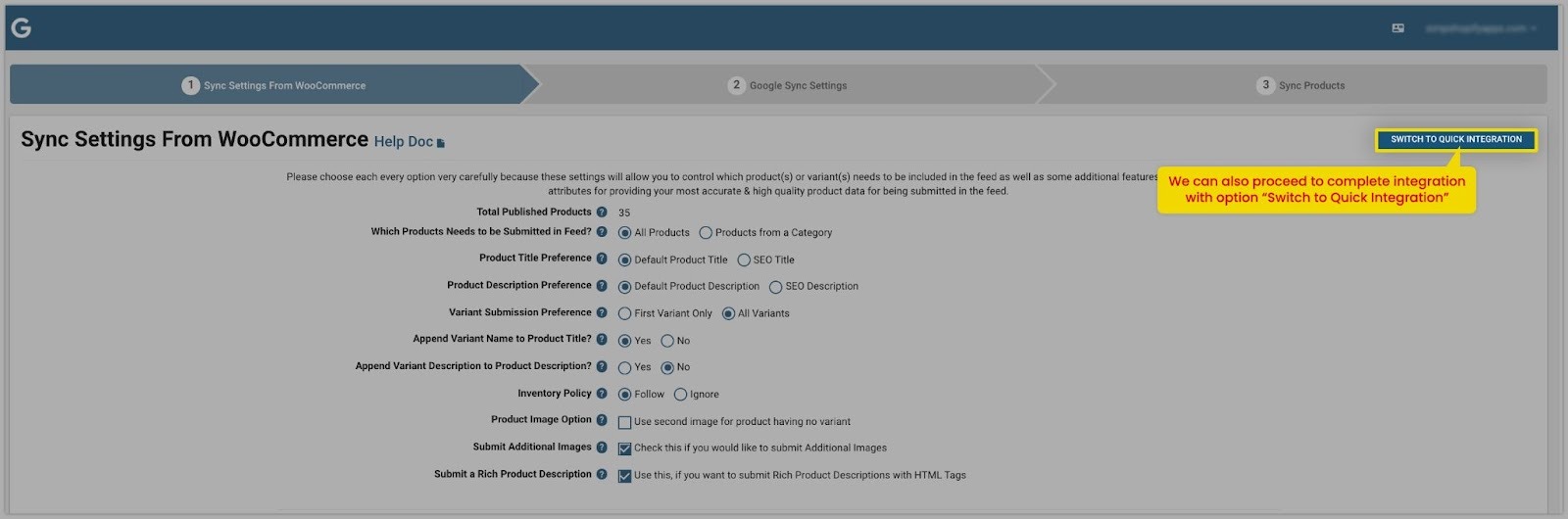Select First Variant Only option
The width and height of the screenshot is (1568, 519).
click(x=624, y=314)
